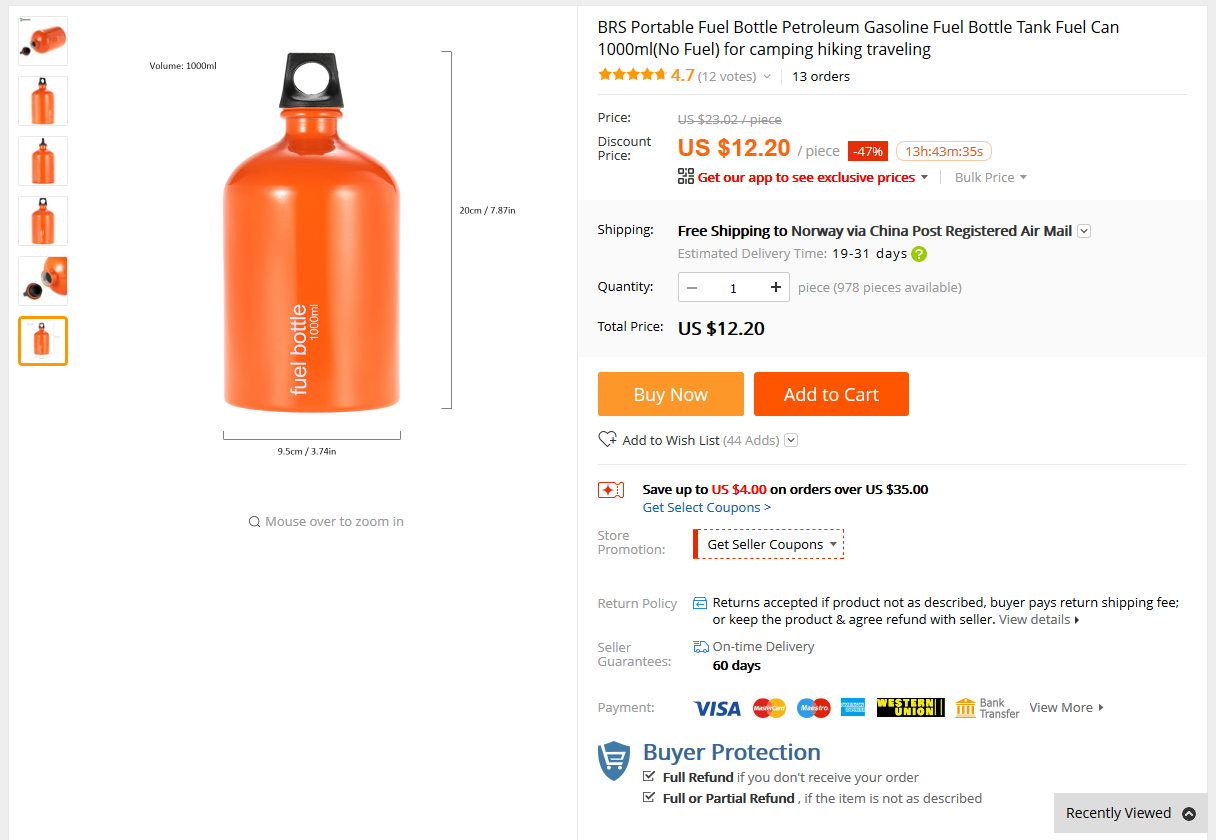Click the green help icon beside delivery time
This screenshot has height=840, width=1216.
coord(918,253)
